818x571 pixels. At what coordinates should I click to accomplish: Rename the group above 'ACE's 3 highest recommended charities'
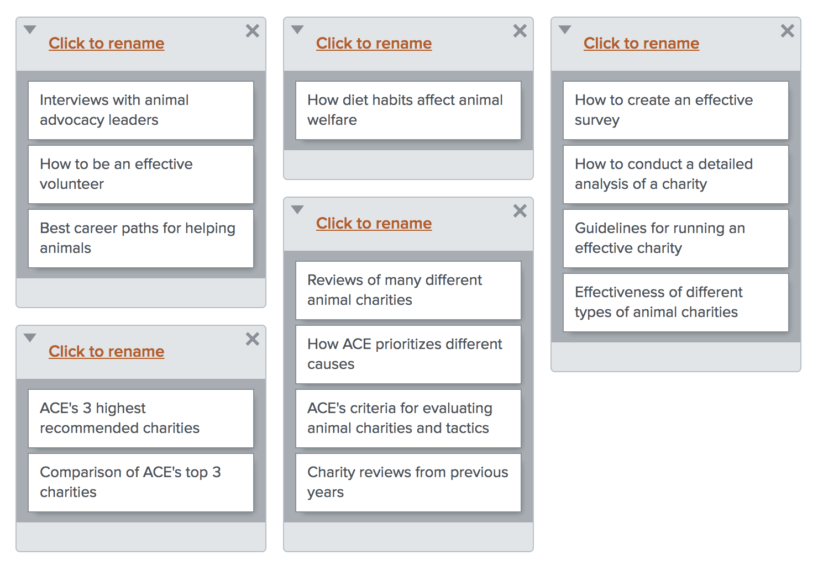coord(106,351)
